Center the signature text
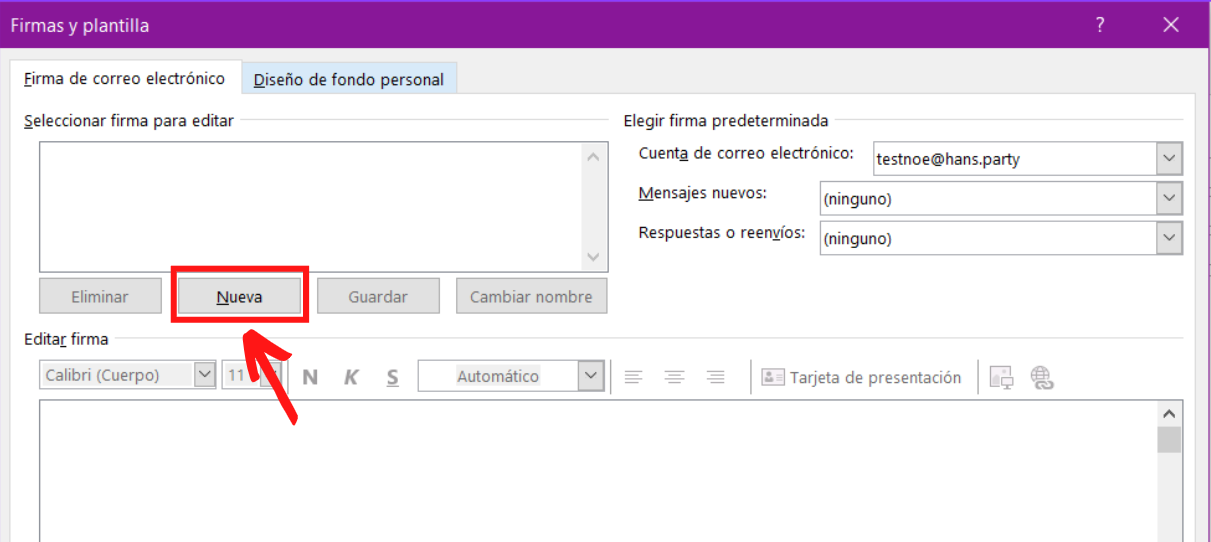 (x=675, y=377)
